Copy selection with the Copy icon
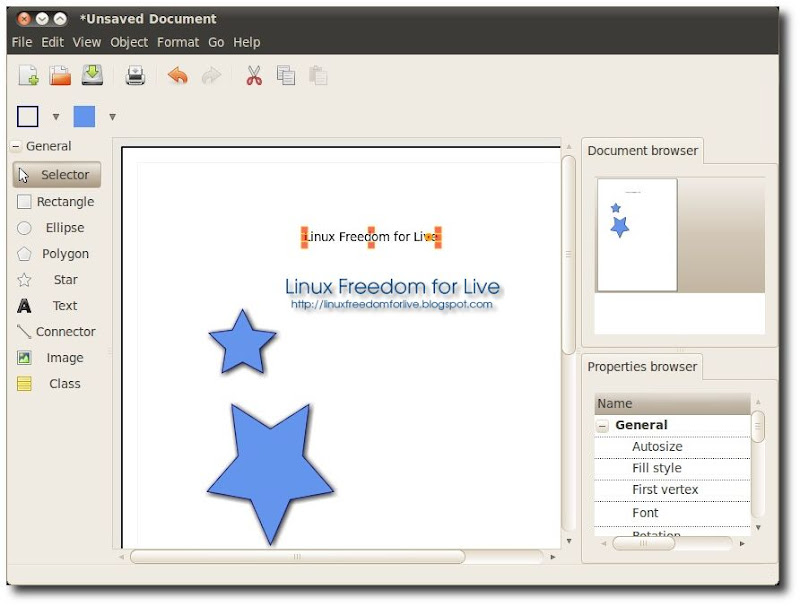 tap(286, 75)
